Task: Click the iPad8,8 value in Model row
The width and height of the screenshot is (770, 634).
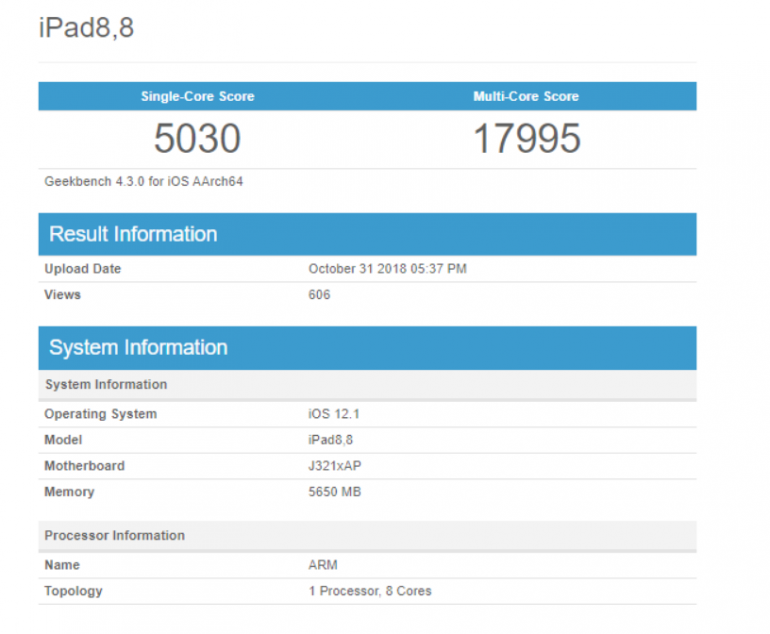Action: point(329,440)
